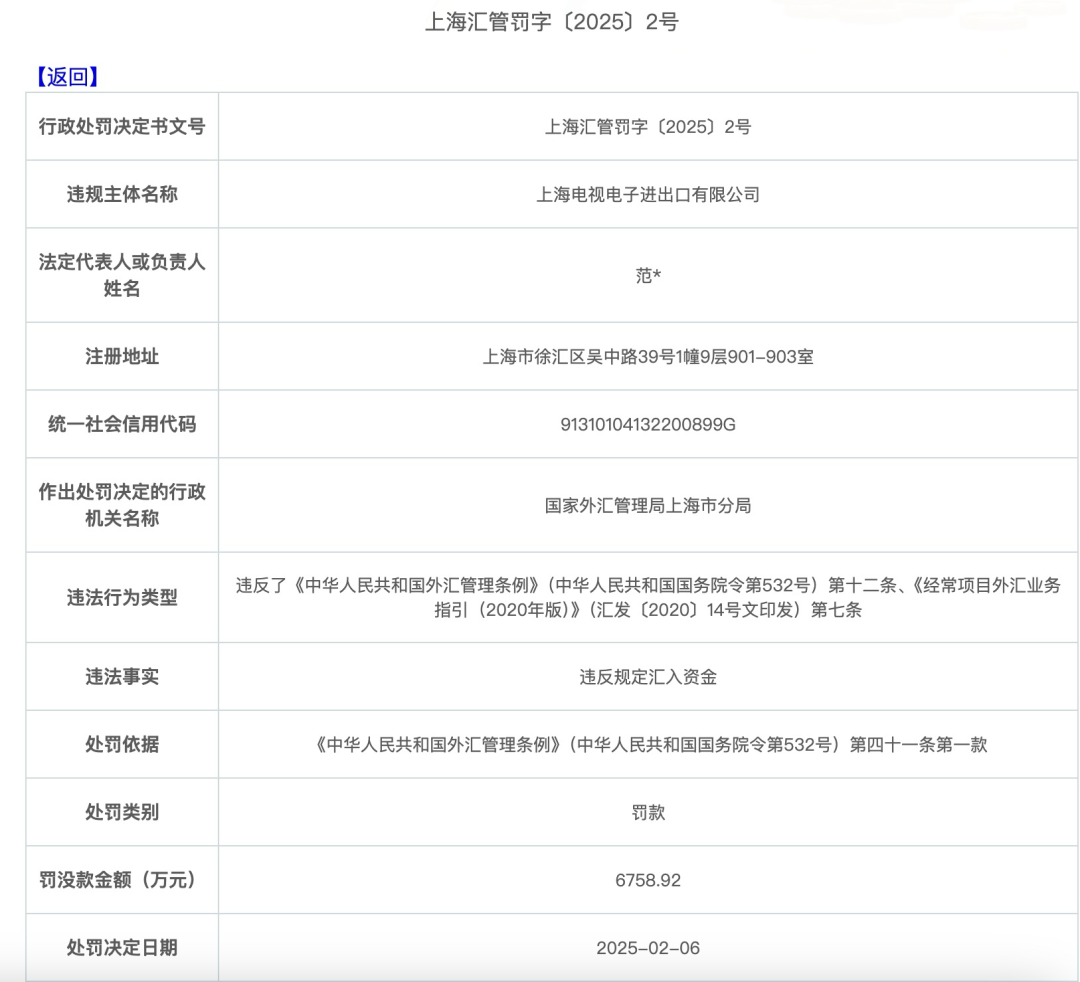The width and height of the screenshot is (1080, 982).
Task: Click the 罚没款金额（万元） label
Action: [x=122, y=880]
